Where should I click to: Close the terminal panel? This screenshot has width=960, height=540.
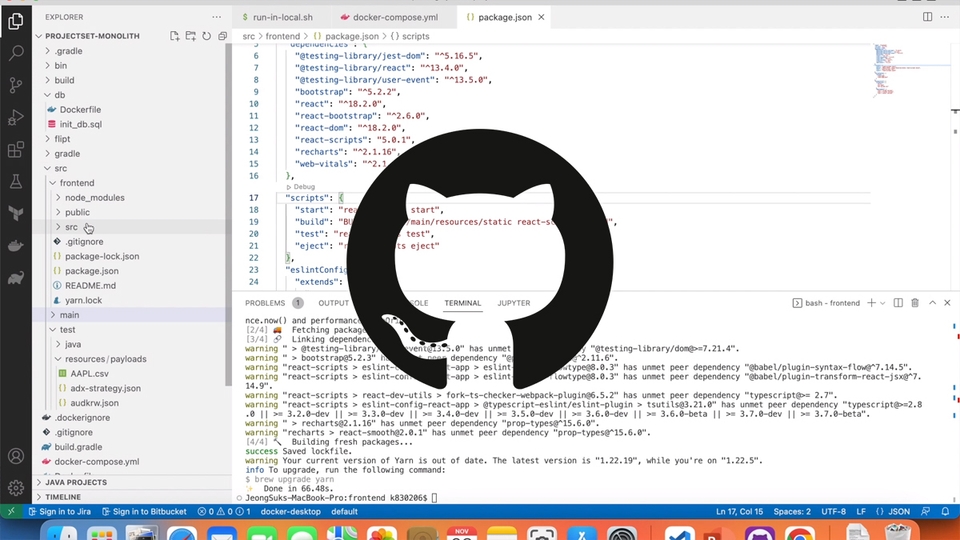947,303
